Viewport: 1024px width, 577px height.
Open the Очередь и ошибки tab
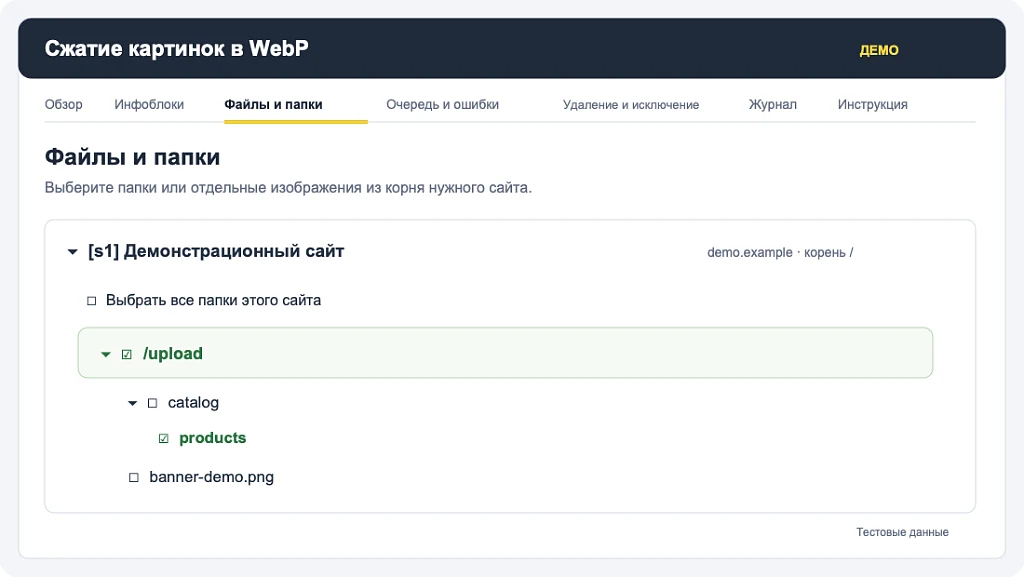click(442, 104)
